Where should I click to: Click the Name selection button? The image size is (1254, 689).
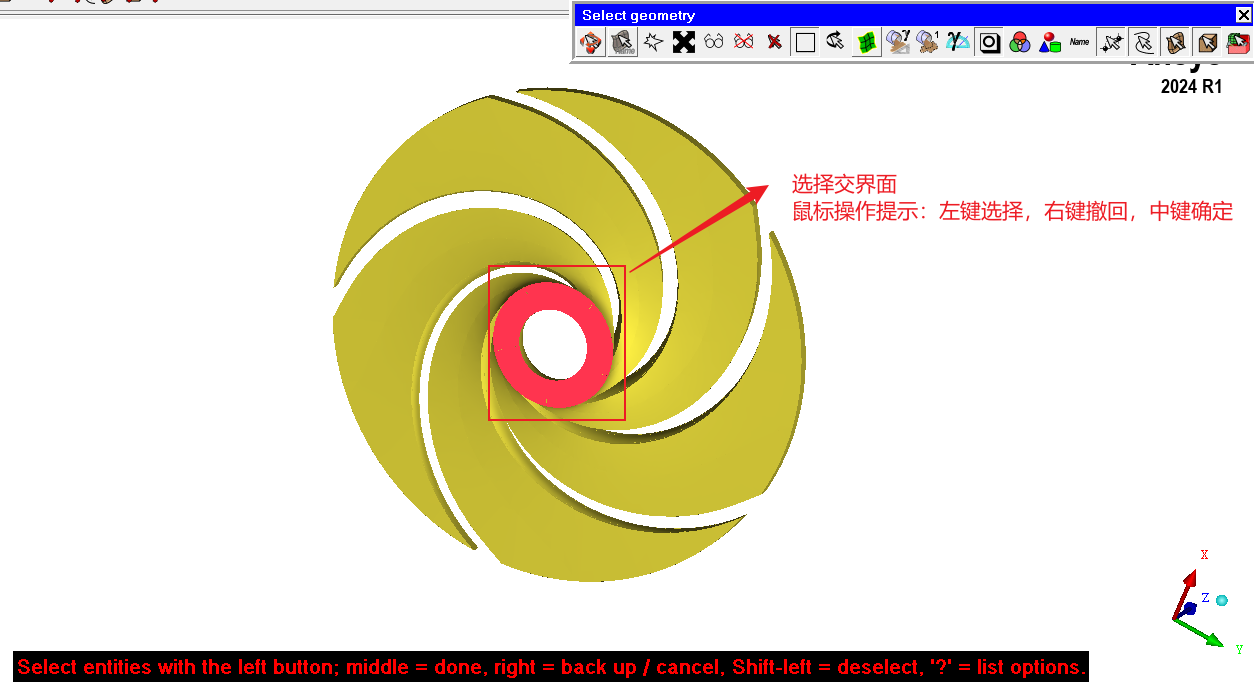(x=1079, y=42)
